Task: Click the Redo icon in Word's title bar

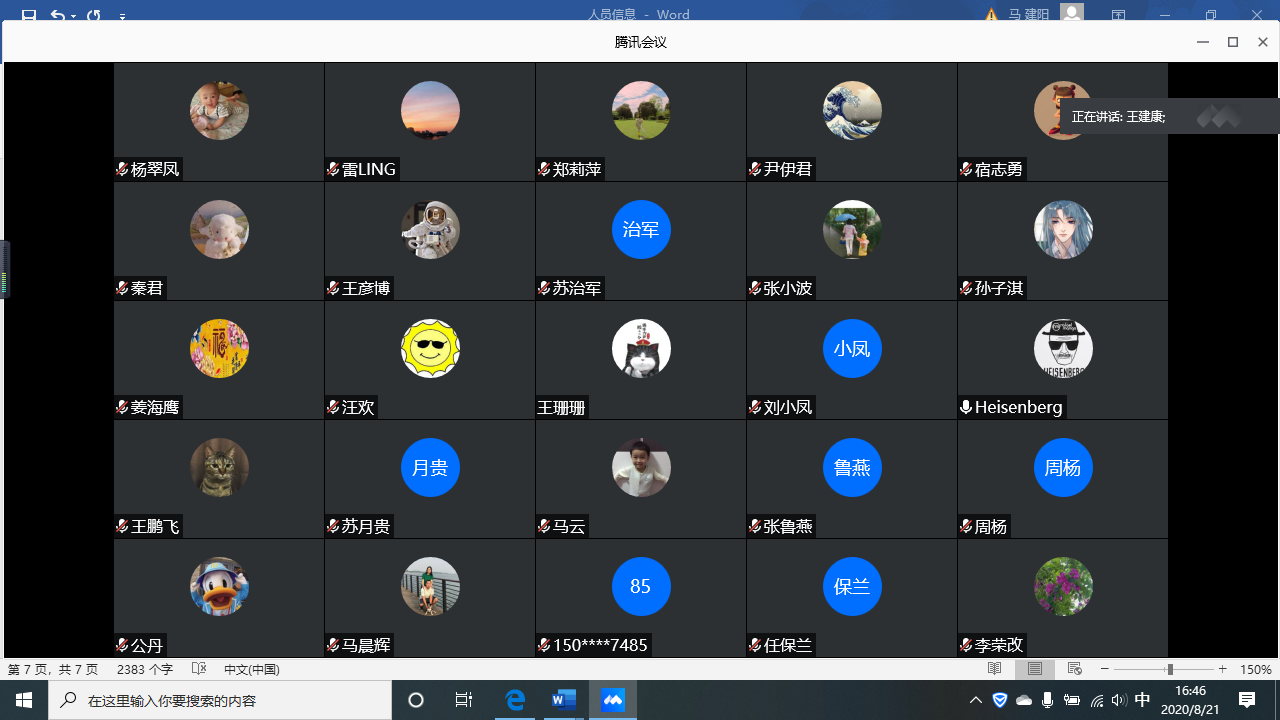Action: pyautogui.click(x=94, y=15)
